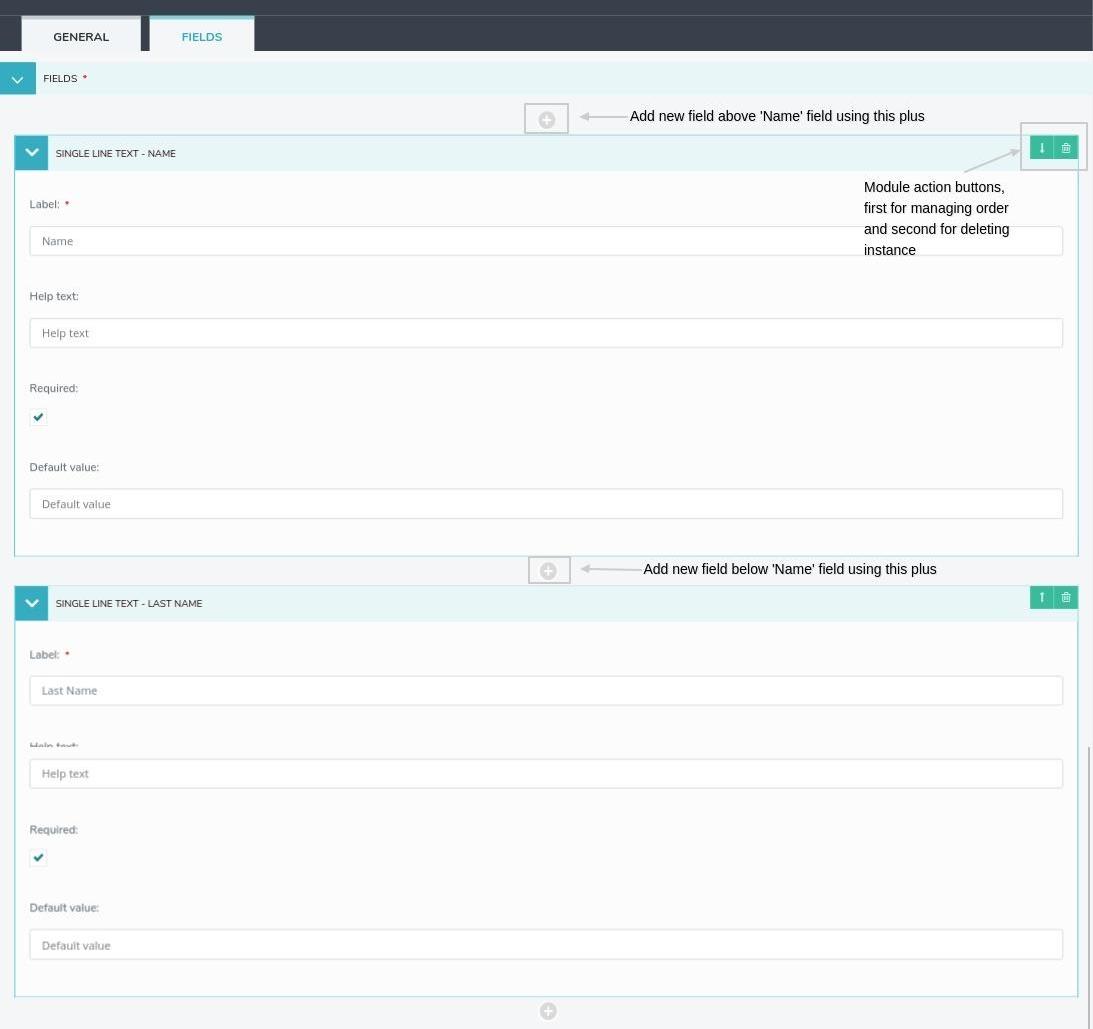This screenshot has width=1093, height=1029.
Task: Click the Last Name Default value input
Action: pyautogui.click(x=546, y=945)
